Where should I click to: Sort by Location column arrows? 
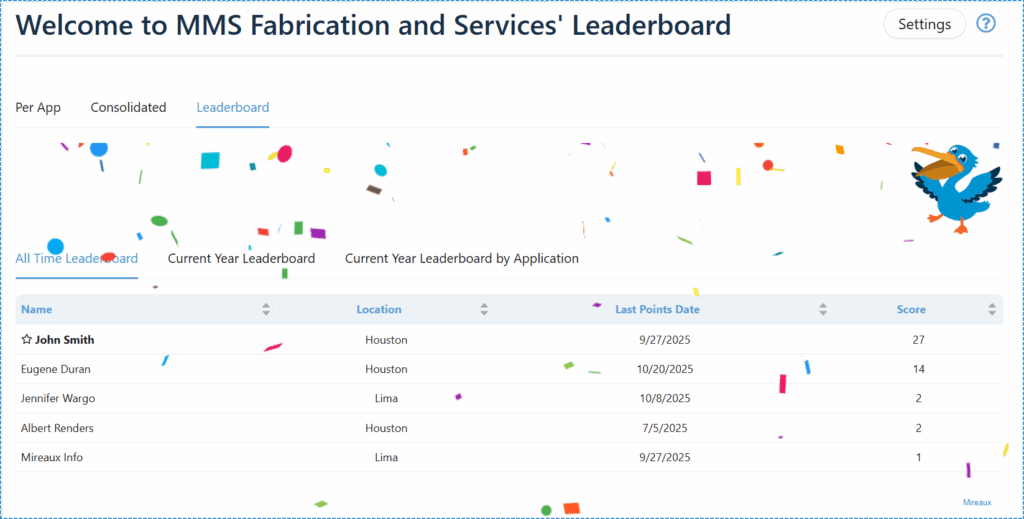[x=484, y=310]
